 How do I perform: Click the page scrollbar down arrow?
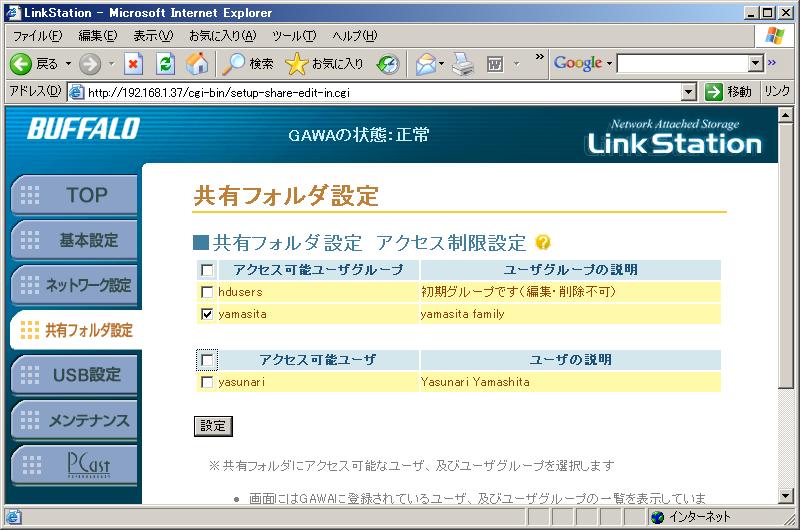point(786,496)
